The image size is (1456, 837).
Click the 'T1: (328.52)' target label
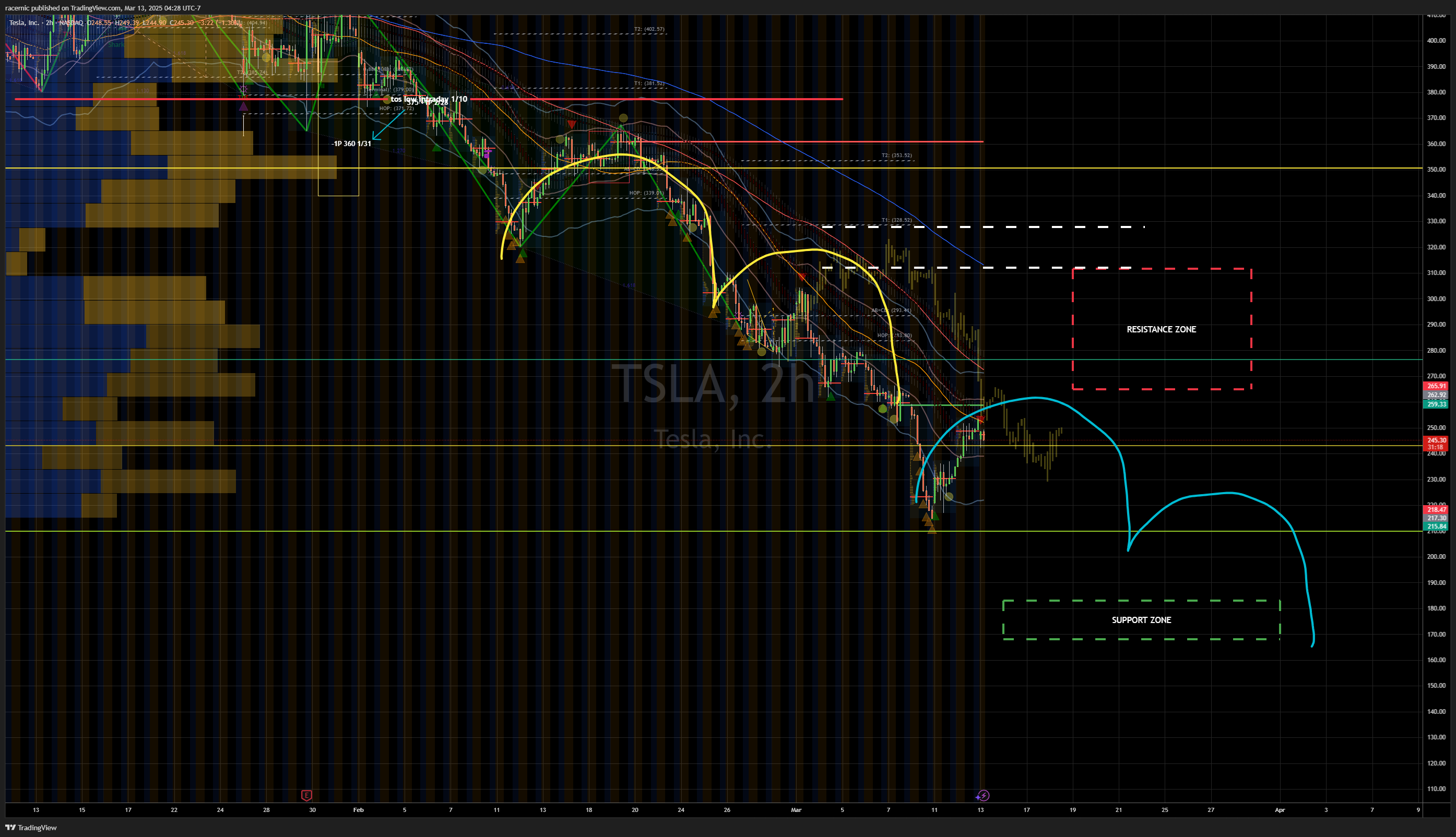coord(896,220)
